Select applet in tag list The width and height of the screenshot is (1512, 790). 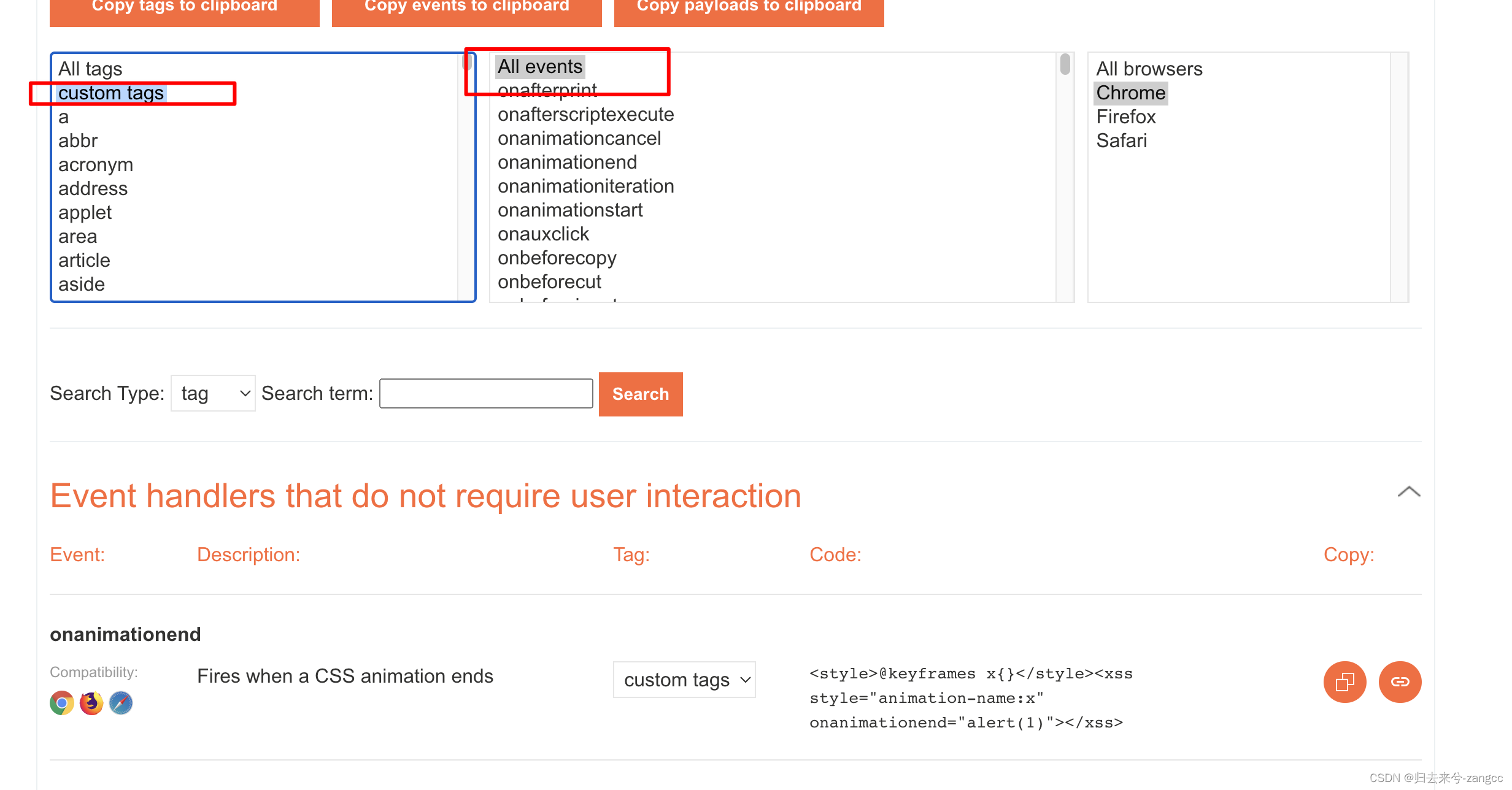coord(85,212)
